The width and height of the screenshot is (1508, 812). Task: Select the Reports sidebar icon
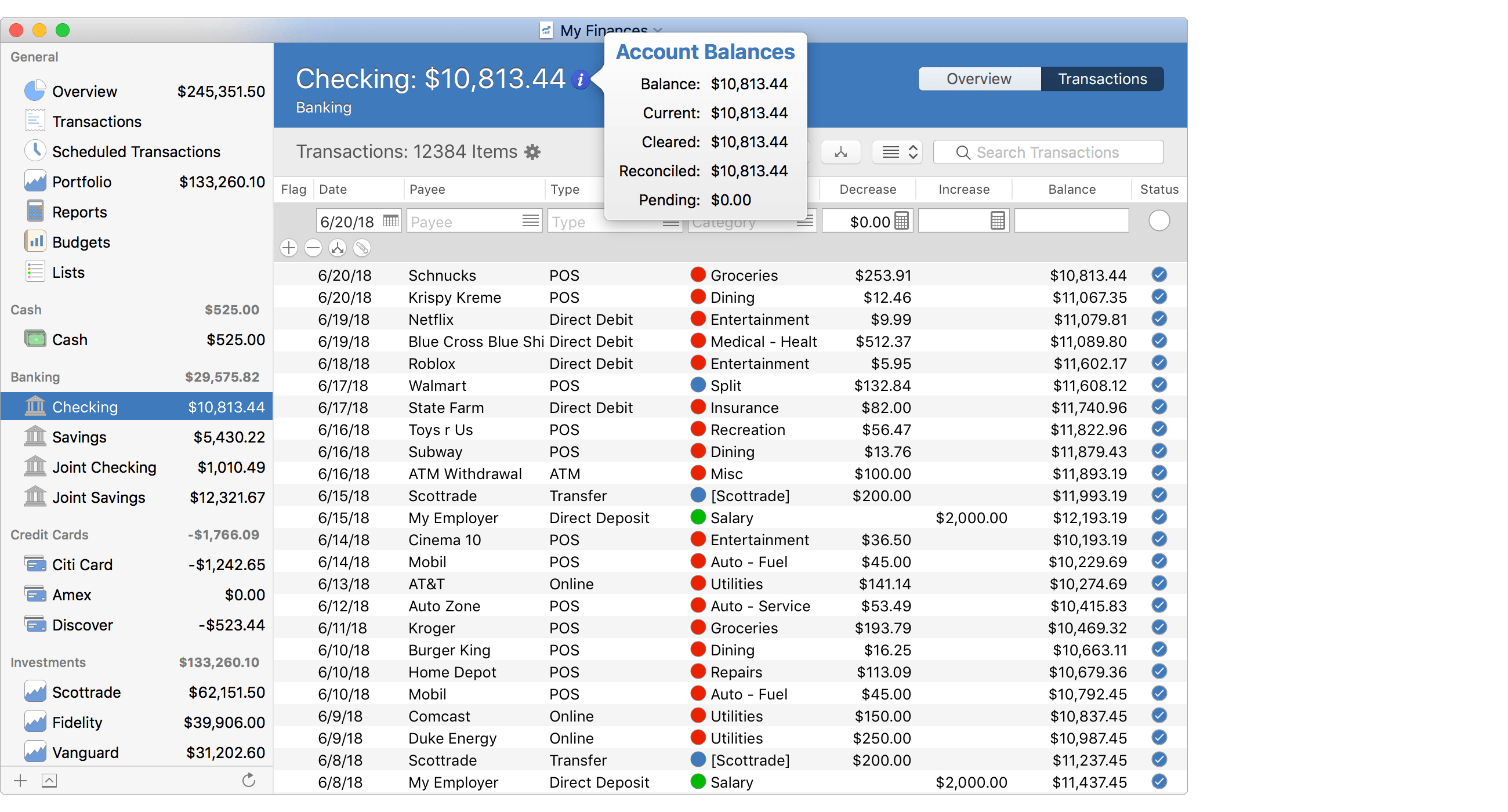pos(35,211)
